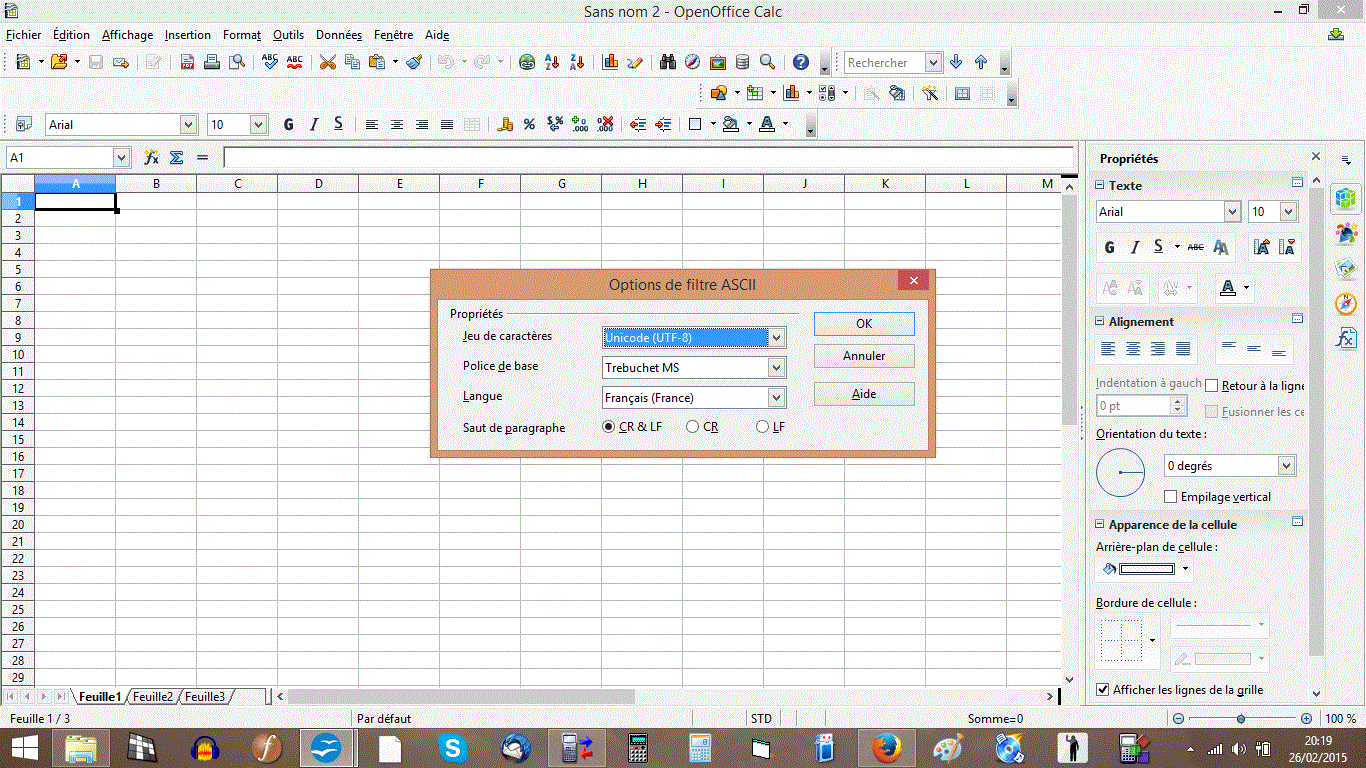This screenshot has height=768, width=1366.
Task: Toggle AutoSpellcheck red wavy ABC icon
Action: (294, 62)
